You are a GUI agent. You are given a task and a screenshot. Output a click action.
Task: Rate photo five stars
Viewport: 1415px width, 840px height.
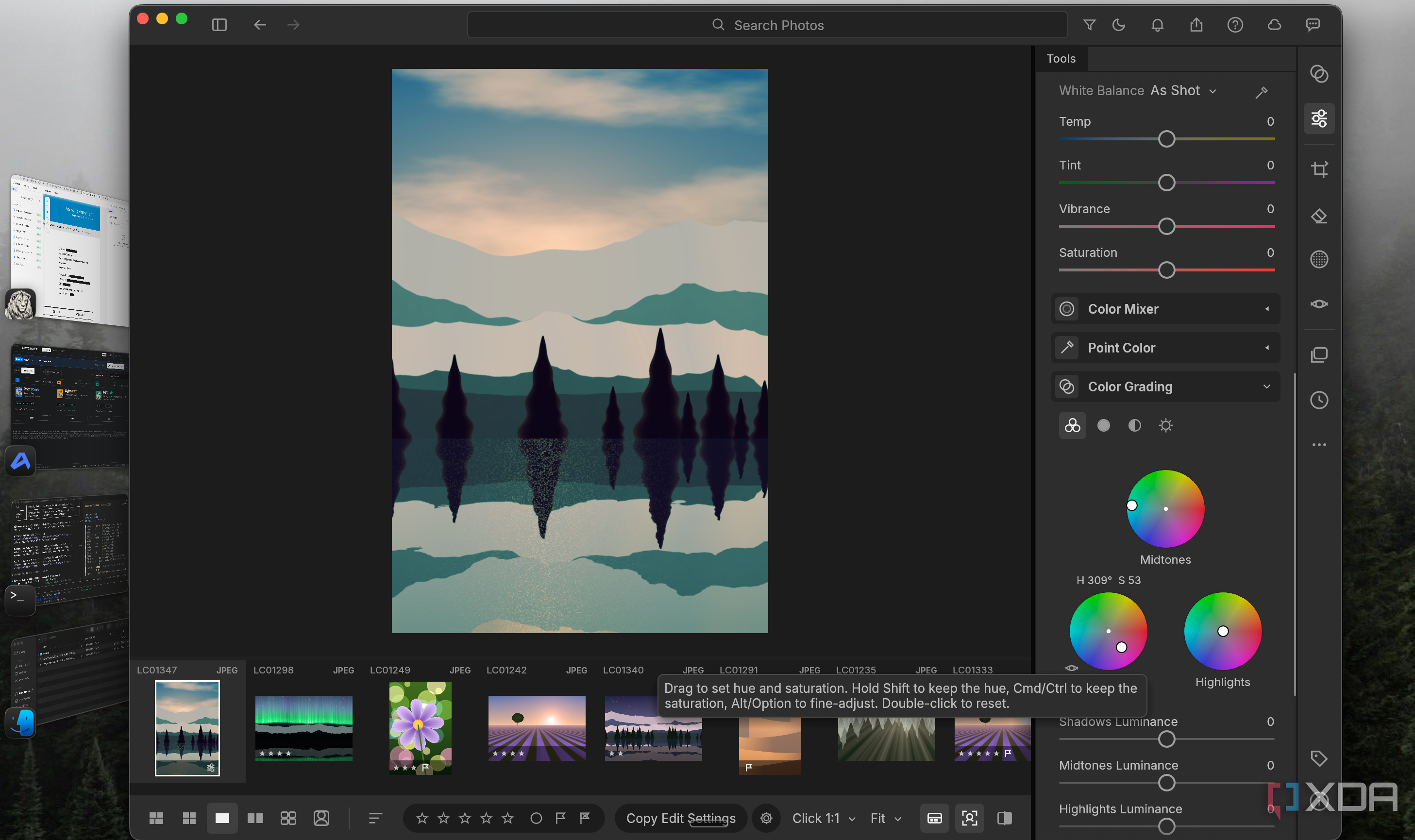pyautogui.click(x=508, y=818)
